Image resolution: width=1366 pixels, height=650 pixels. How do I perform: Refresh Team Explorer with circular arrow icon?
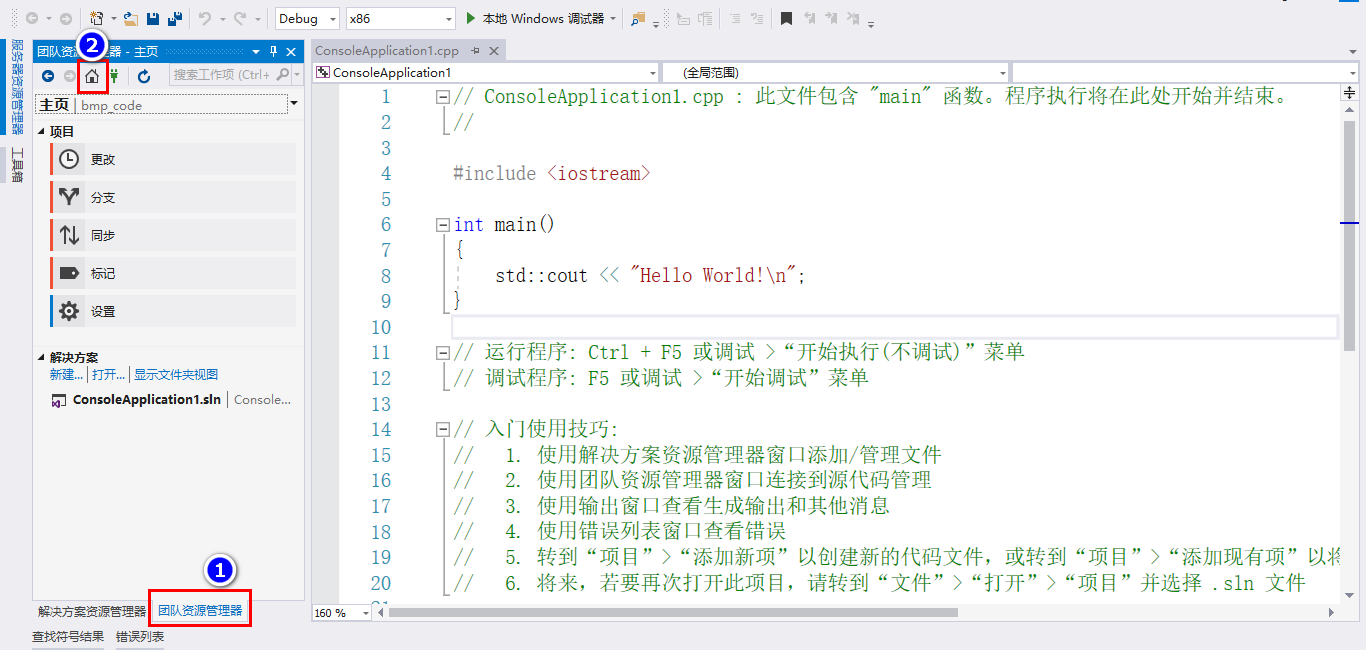point(144,76)
